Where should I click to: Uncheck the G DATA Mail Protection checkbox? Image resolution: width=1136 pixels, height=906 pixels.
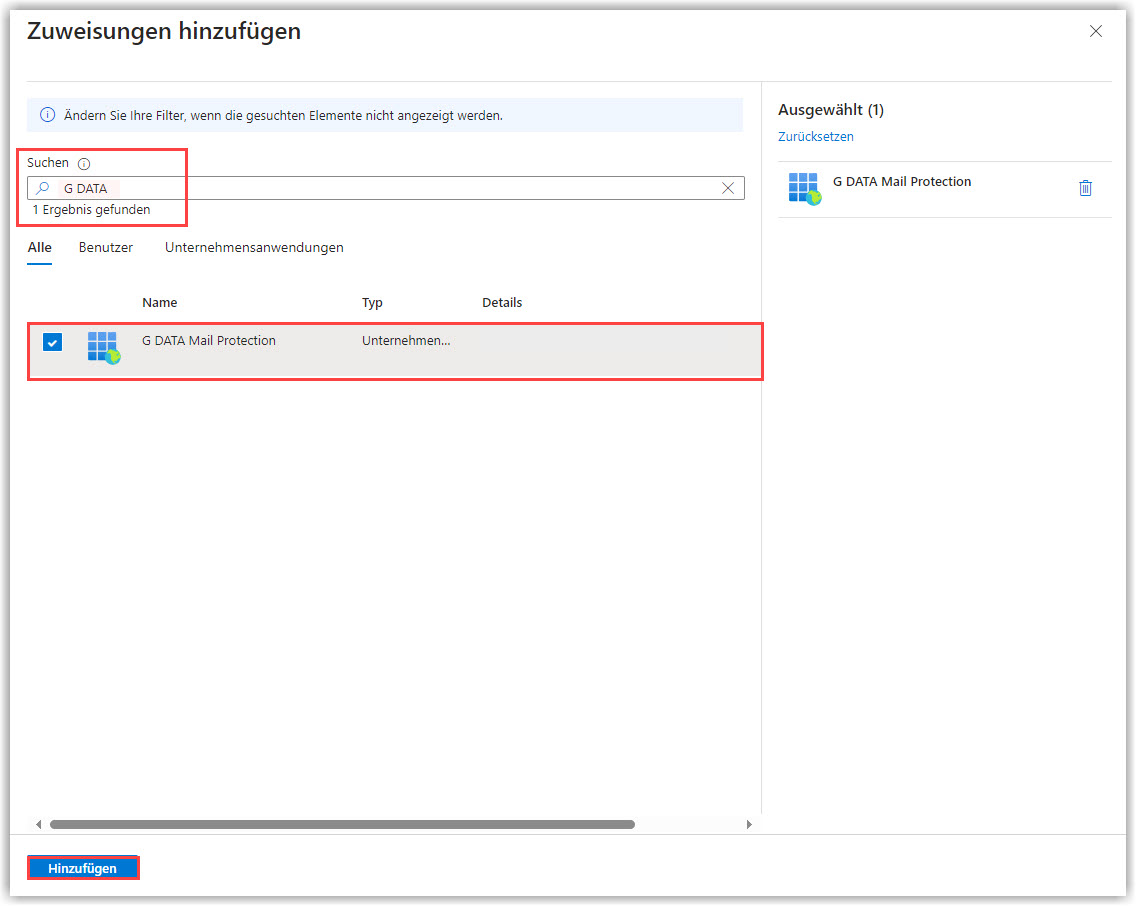[52, 342]
